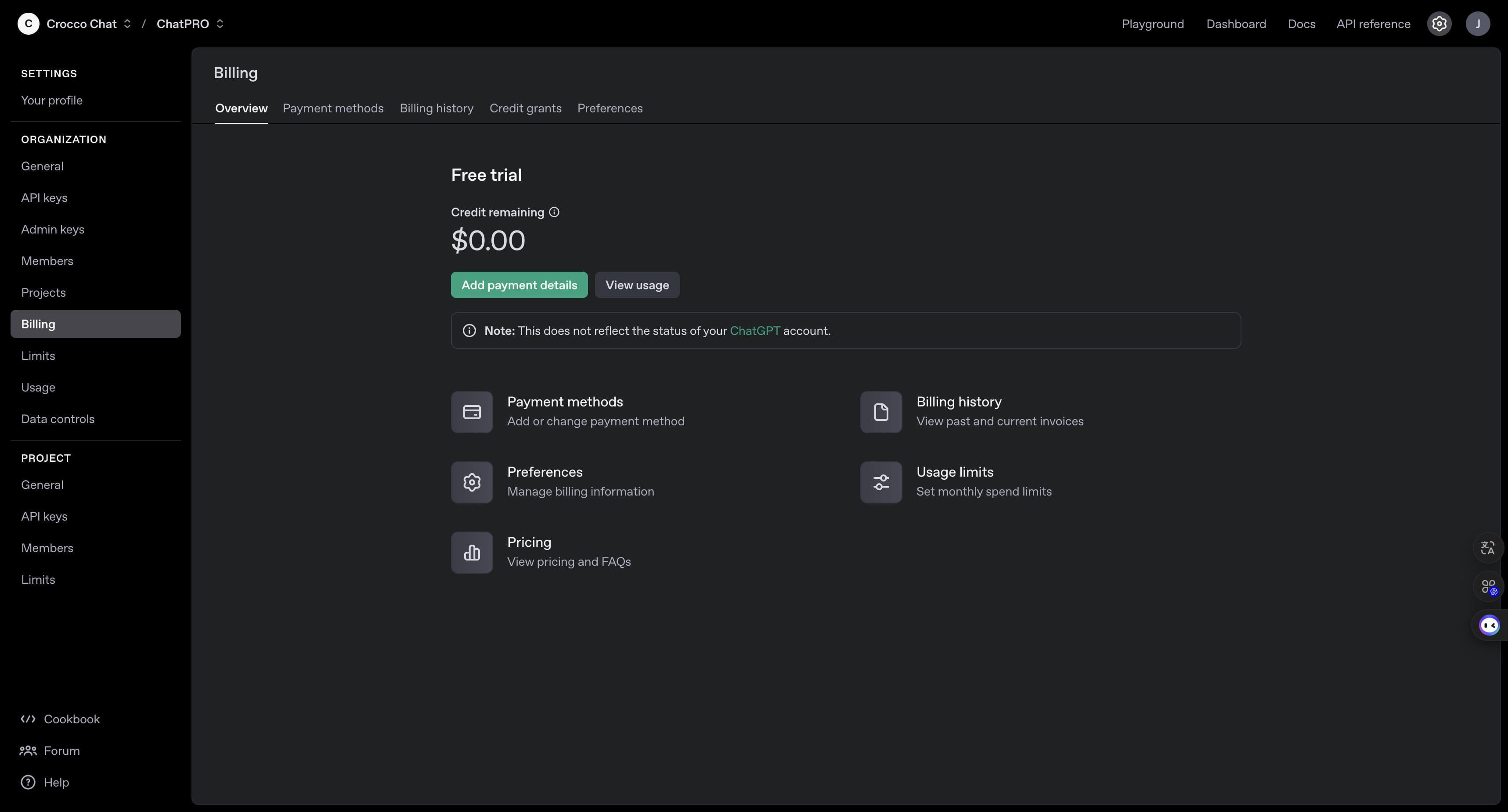
Task: Open API reference in top navigation
Action: coord(1373,24)
